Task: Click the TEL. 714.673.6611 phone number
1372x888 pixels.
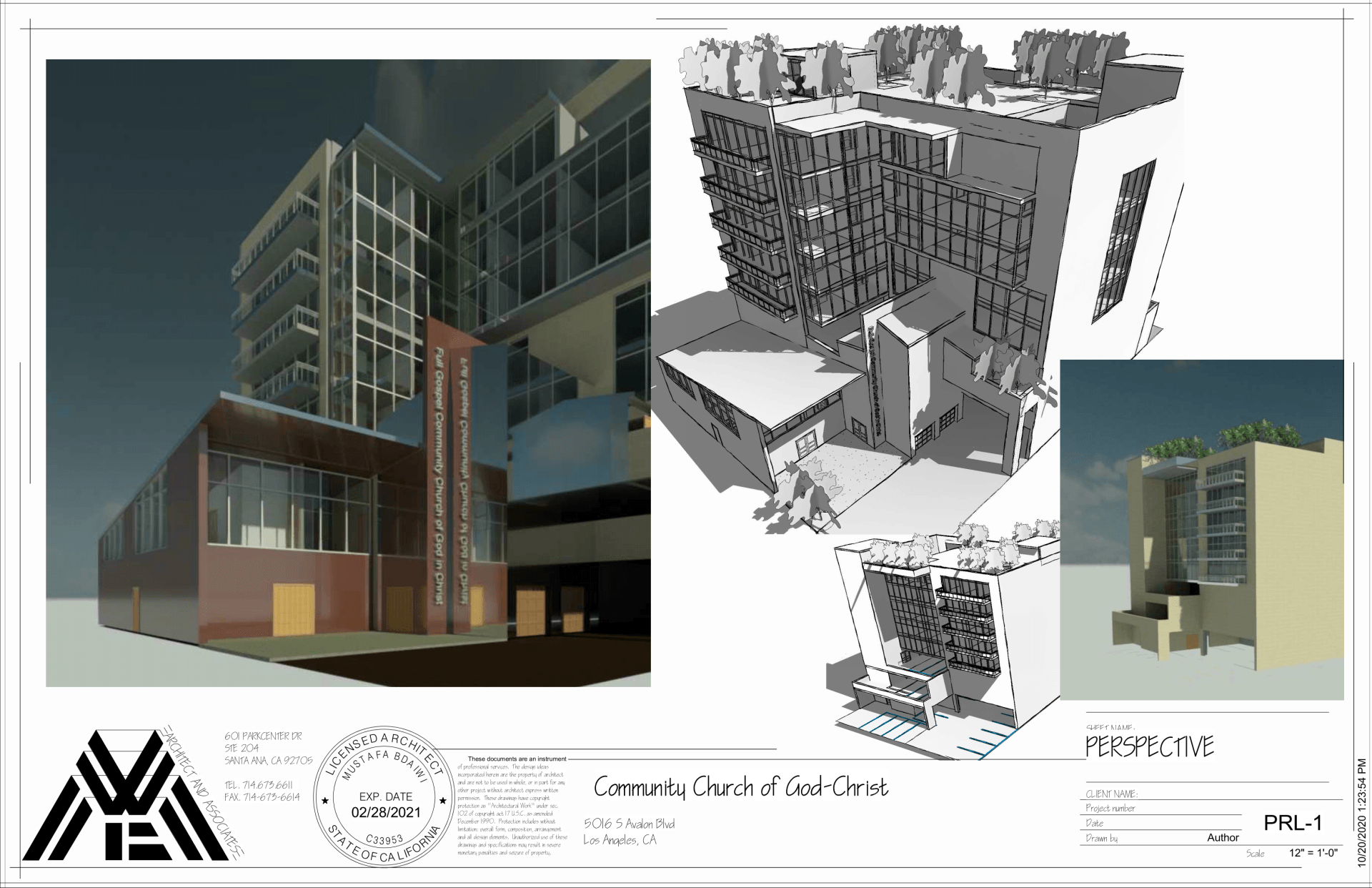Action: click(x=258, y=785)
